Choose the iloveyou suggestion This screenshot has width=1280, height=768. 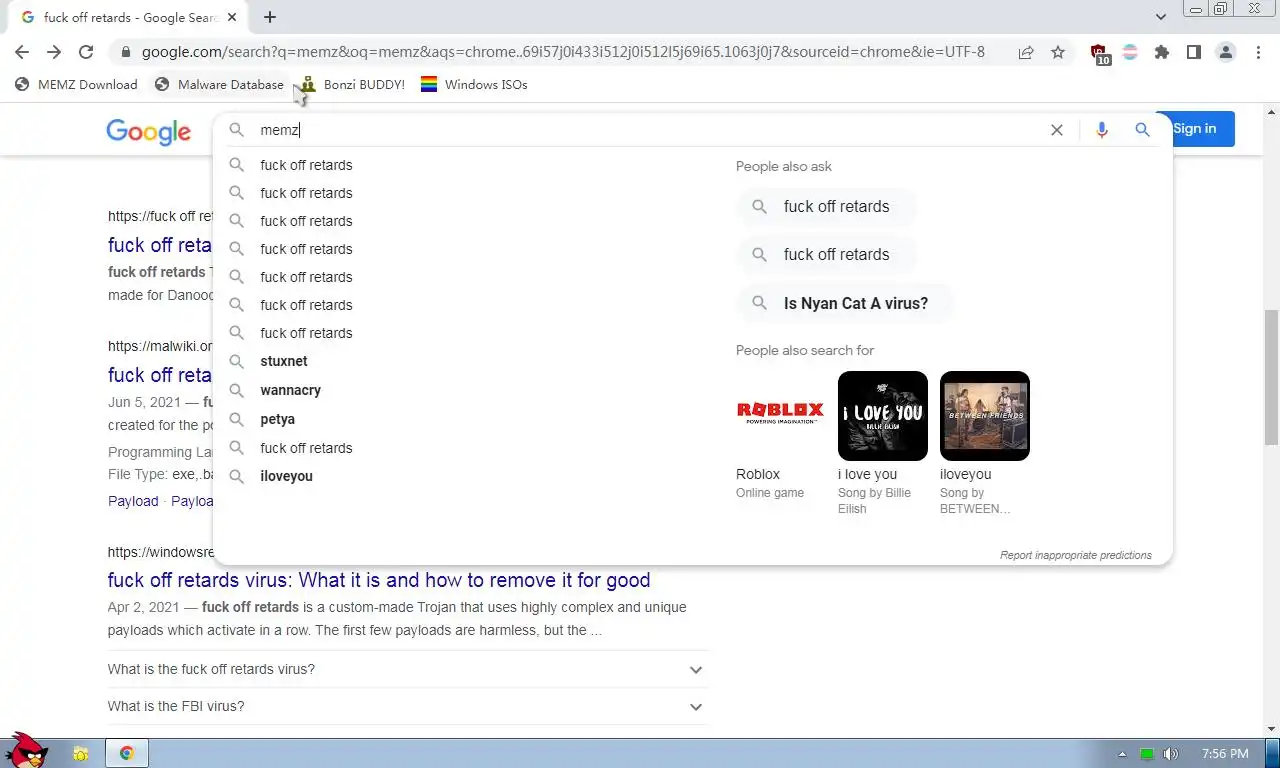coord(287,476)
